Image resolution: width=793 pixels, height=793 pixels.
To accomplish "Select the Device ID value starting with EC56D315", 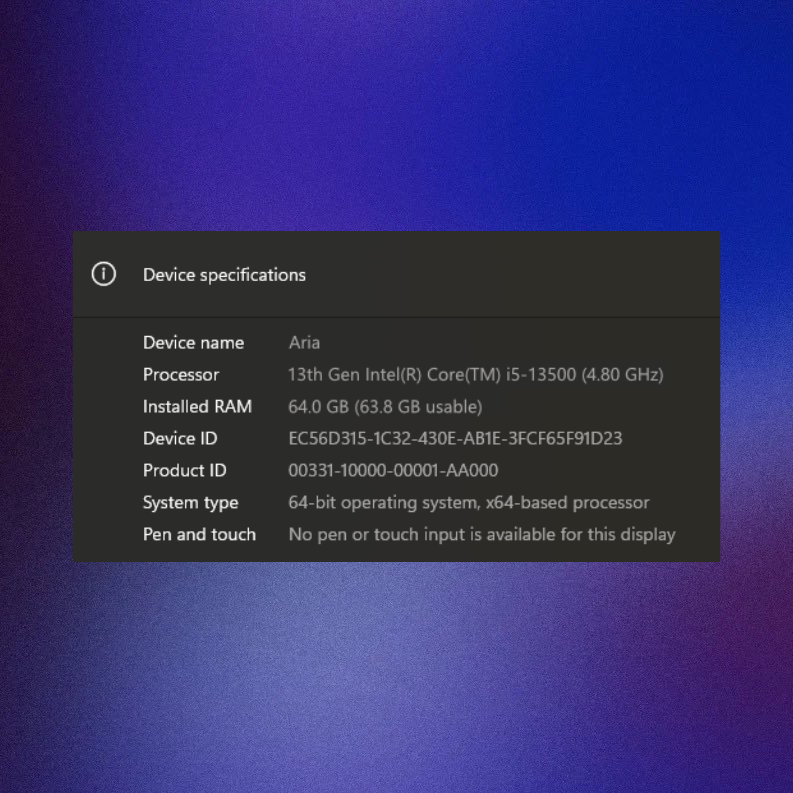I will tap(455, 438).
